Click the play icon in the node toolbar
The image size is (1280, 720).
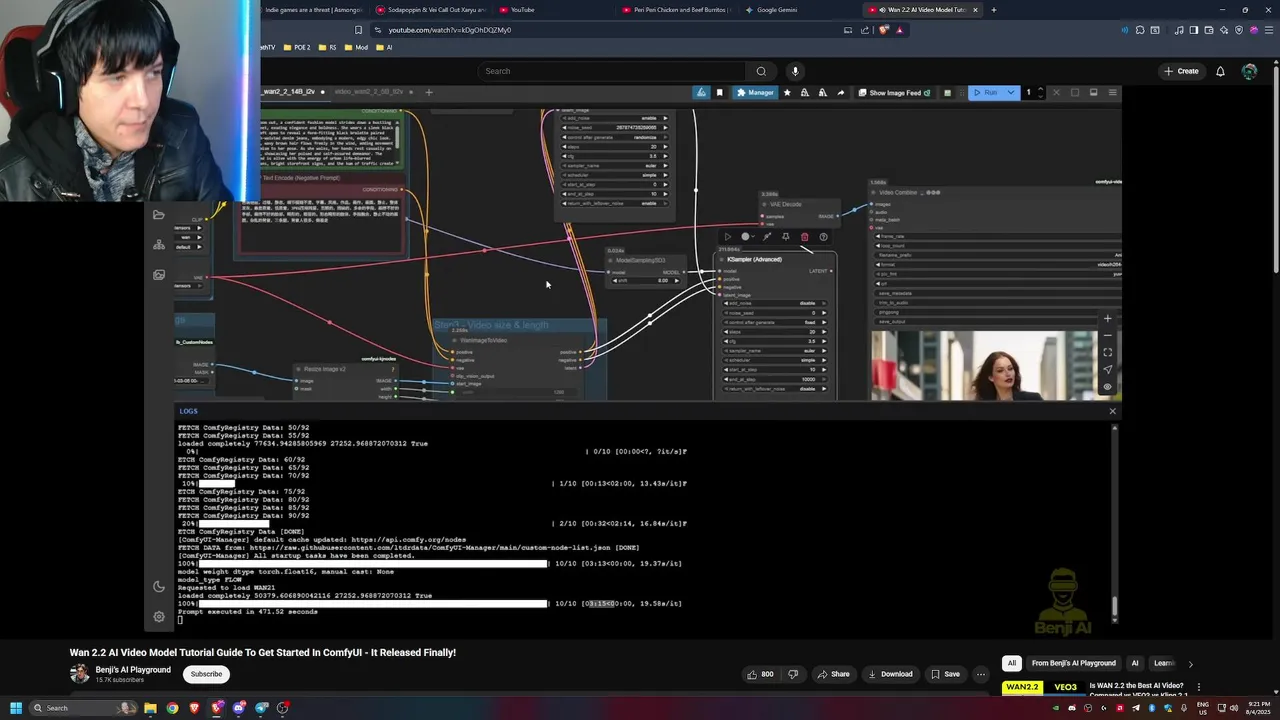727,237
